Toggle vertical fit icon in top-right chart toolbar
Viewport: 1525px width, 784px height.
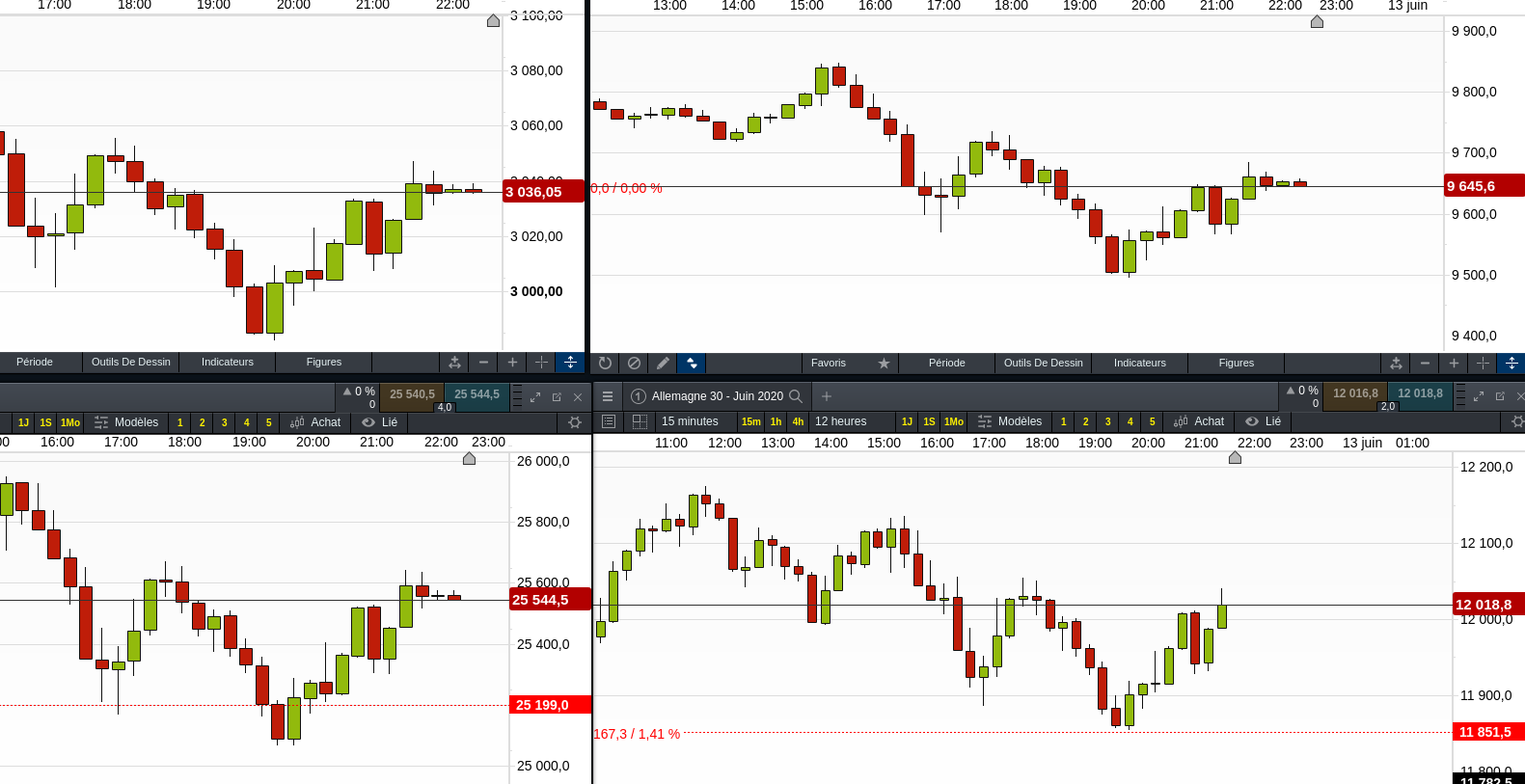(x=1511, y=364)
